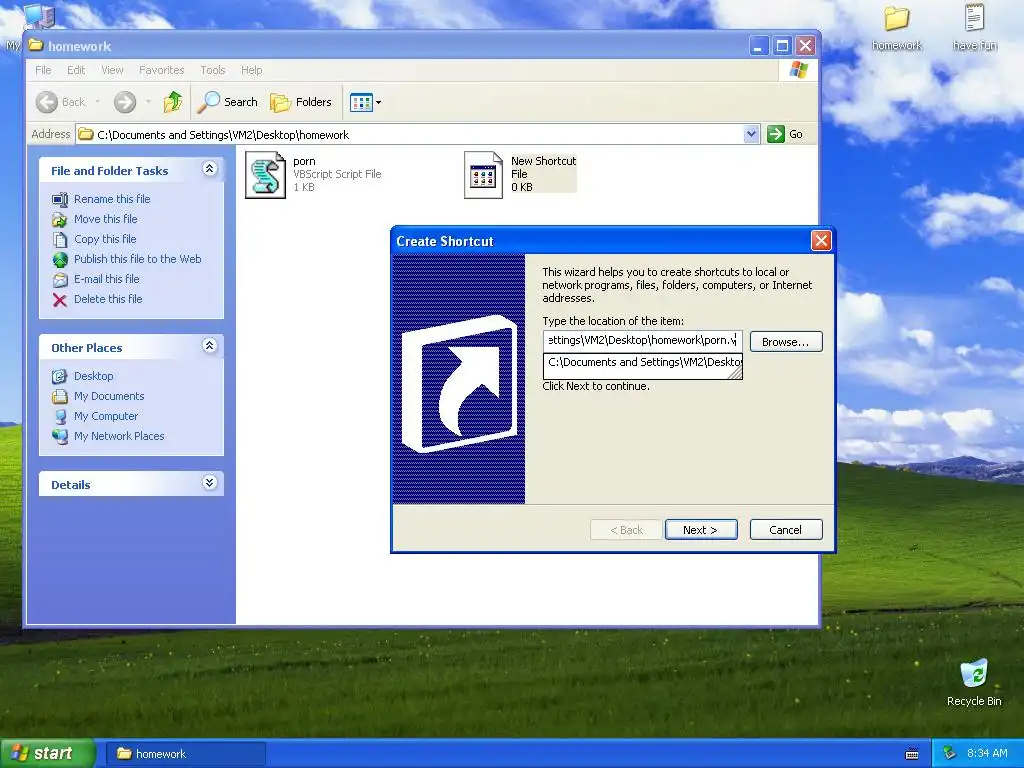Image resolution: width=1024 pixels, height=768 pixels.
Task: Click the Rename this file link
Action: tap(112, 199)
